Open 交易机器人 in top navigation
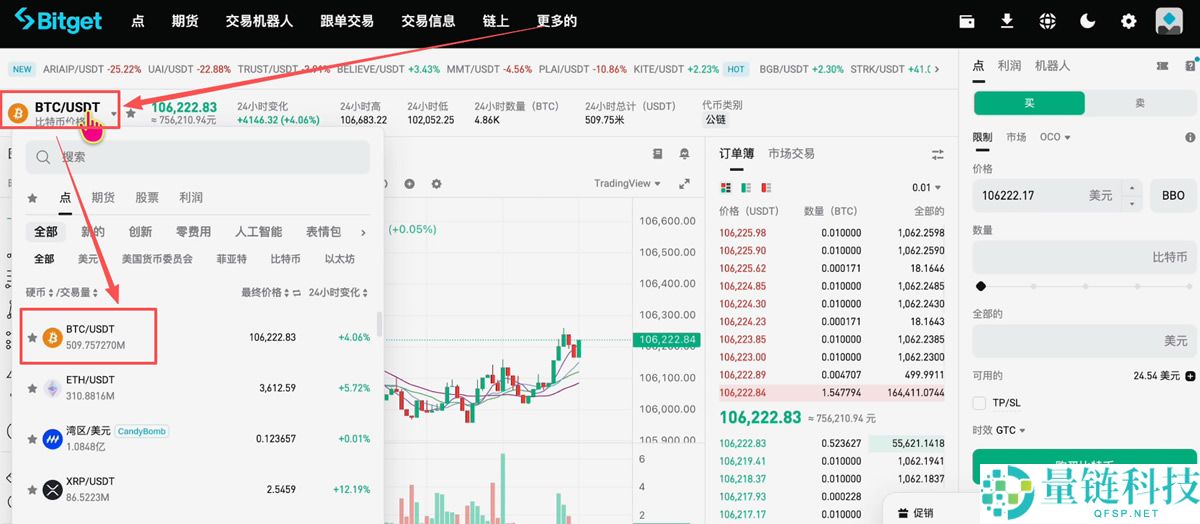 coord(259,21)
